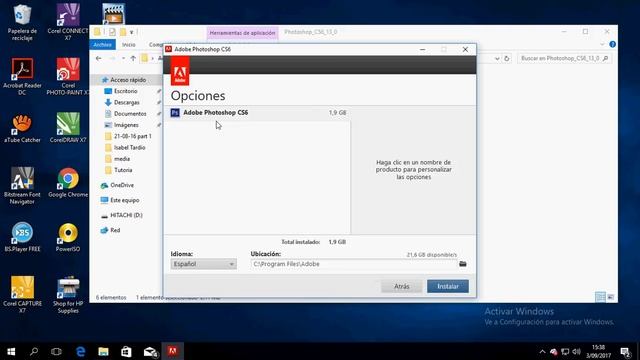Open Archivo tab in File Explorer

102,44
